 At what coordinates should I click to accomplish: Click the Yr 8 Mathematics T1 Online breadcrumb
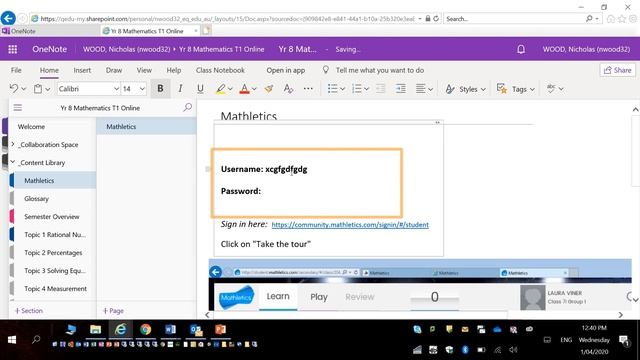[222, 49]
